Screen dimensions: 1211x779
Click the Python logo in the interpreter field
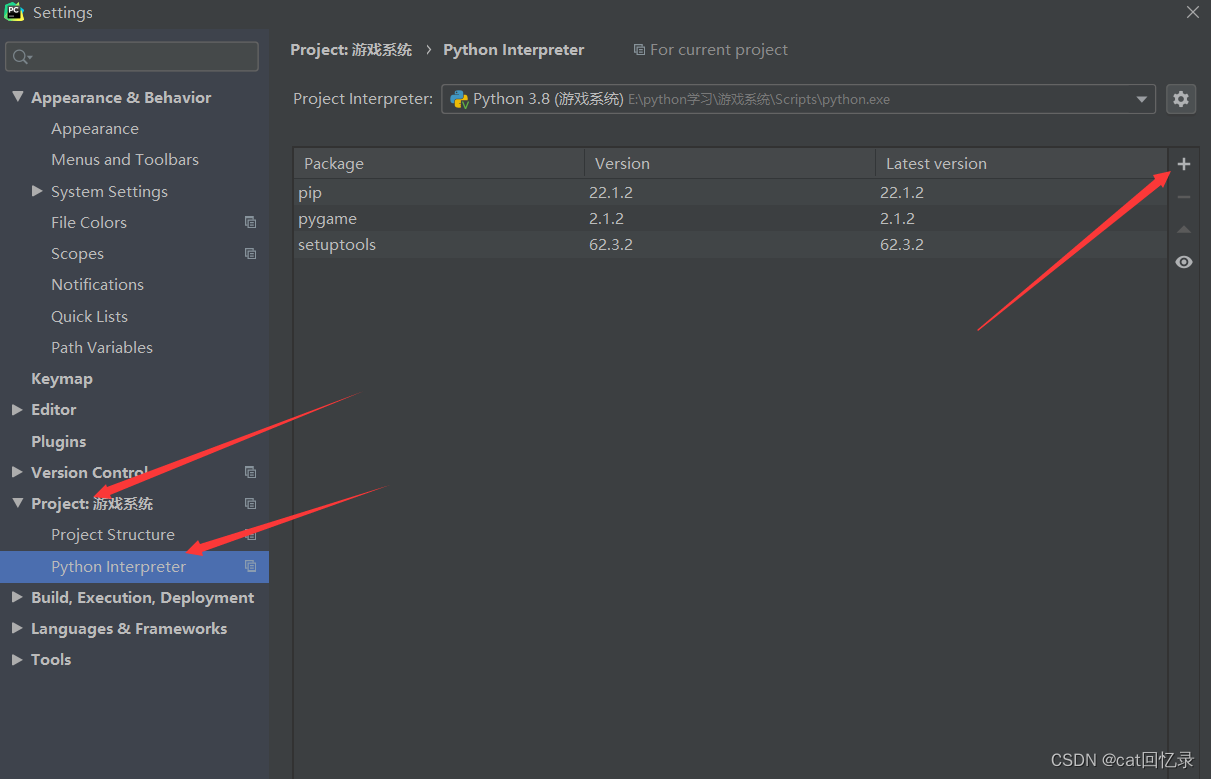coord(460,99)
